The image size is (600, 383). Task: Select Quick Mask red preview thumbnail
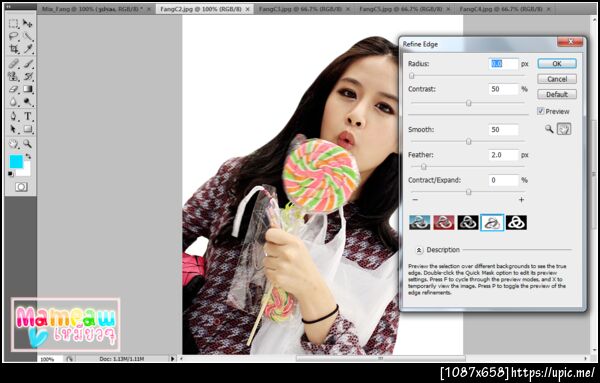coord(443,222)
